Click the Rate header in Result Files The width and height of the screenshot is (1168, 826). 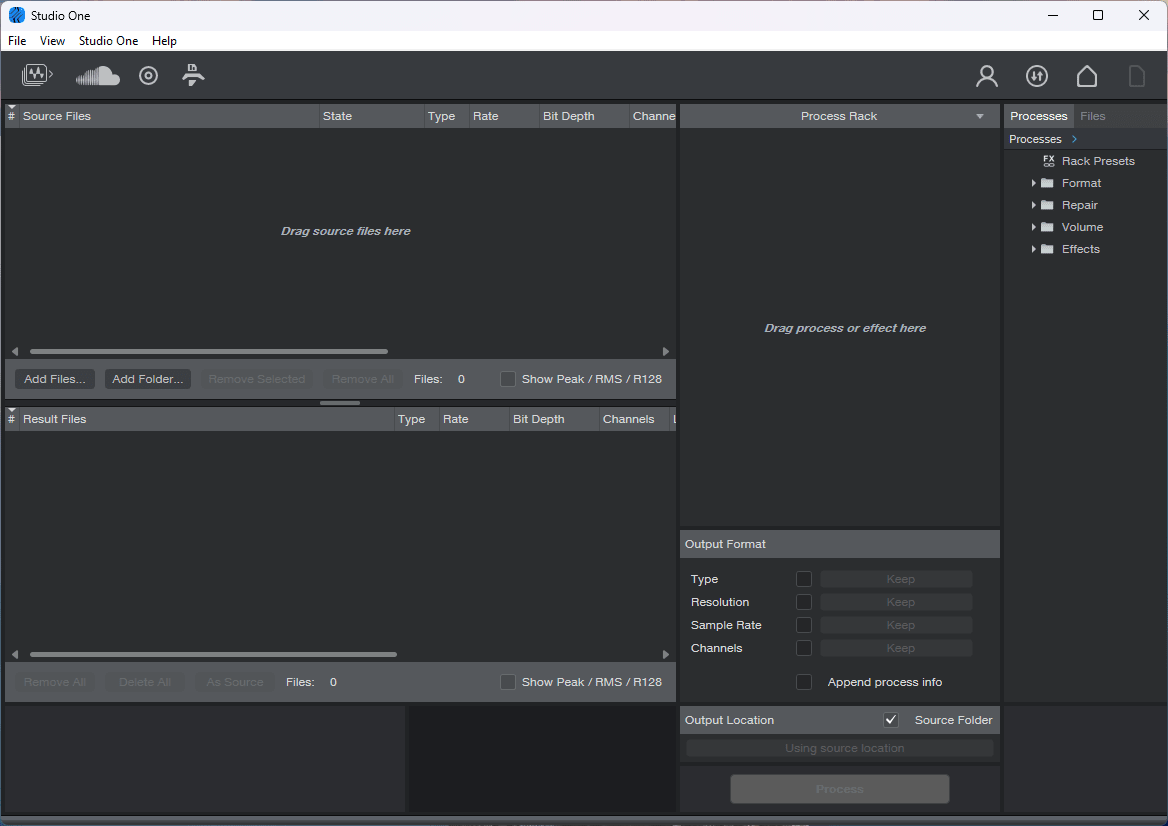click(x=474, y=419)
